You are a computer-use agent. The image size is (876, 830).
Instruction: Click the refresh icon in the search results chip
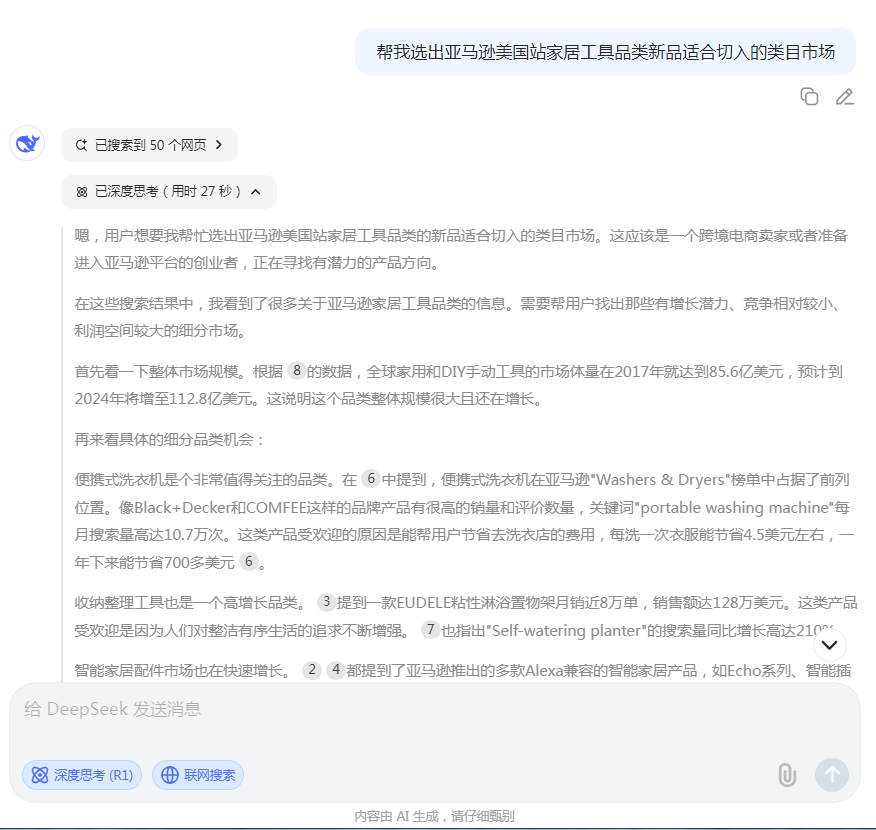coord(82,145)
